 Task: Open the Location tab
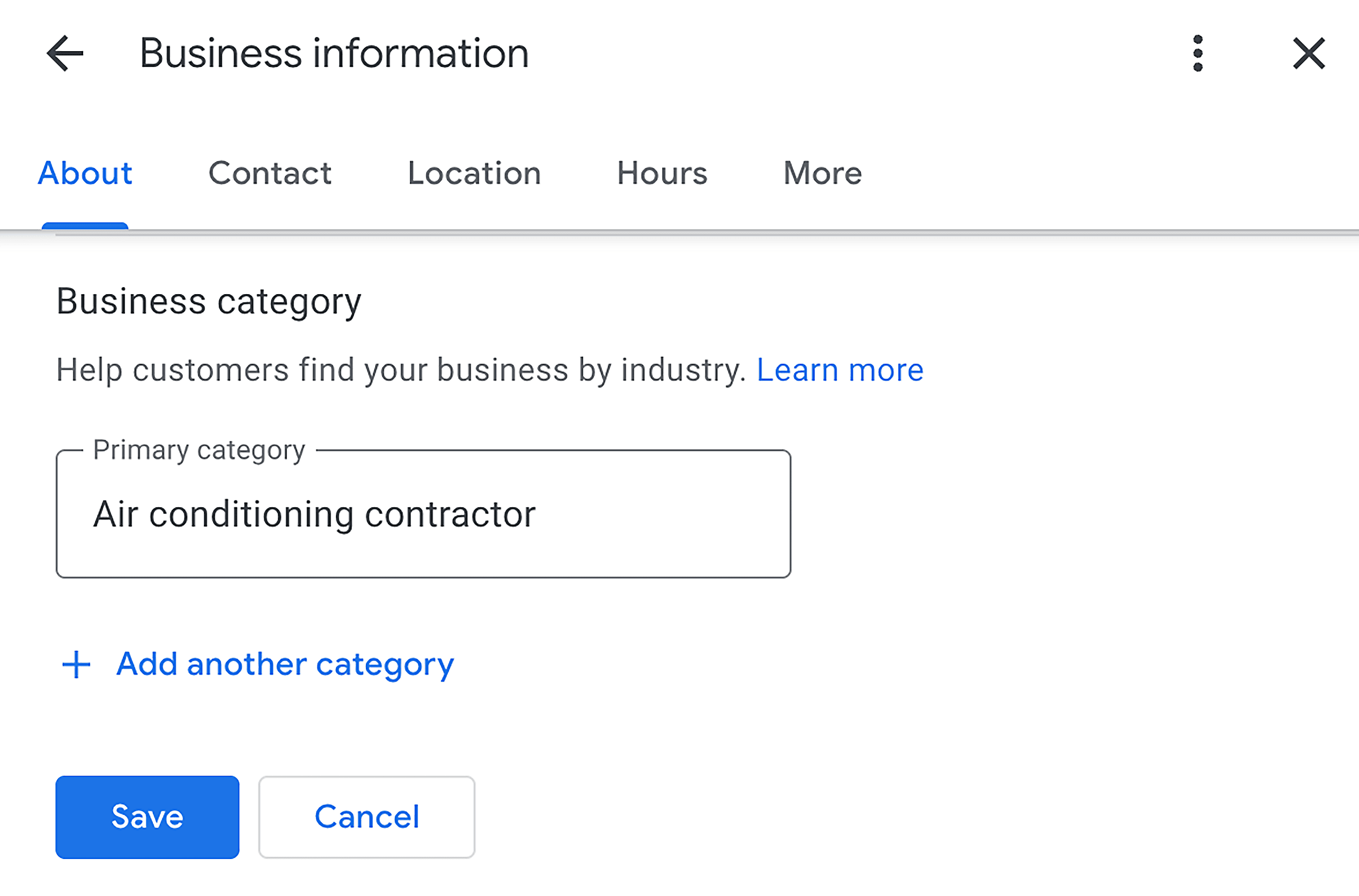pos(474,173)
